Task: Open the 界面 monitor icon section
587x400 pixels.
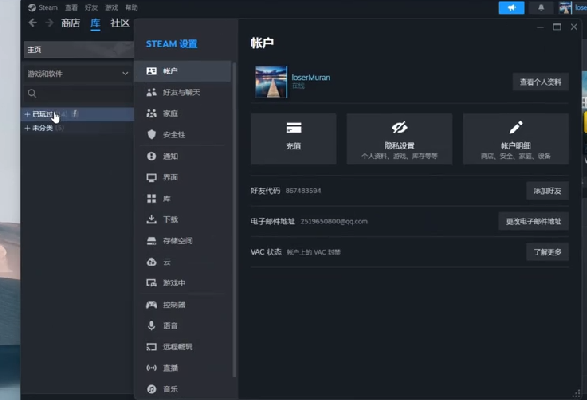Action: [x=151, y=177]
